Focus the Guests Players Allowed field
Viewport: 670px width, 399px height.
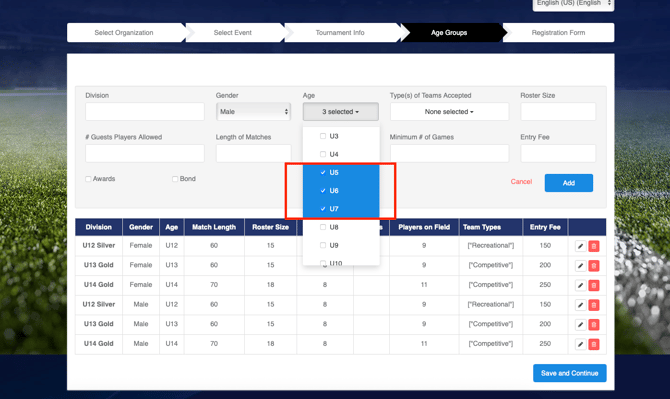(145, 153)
